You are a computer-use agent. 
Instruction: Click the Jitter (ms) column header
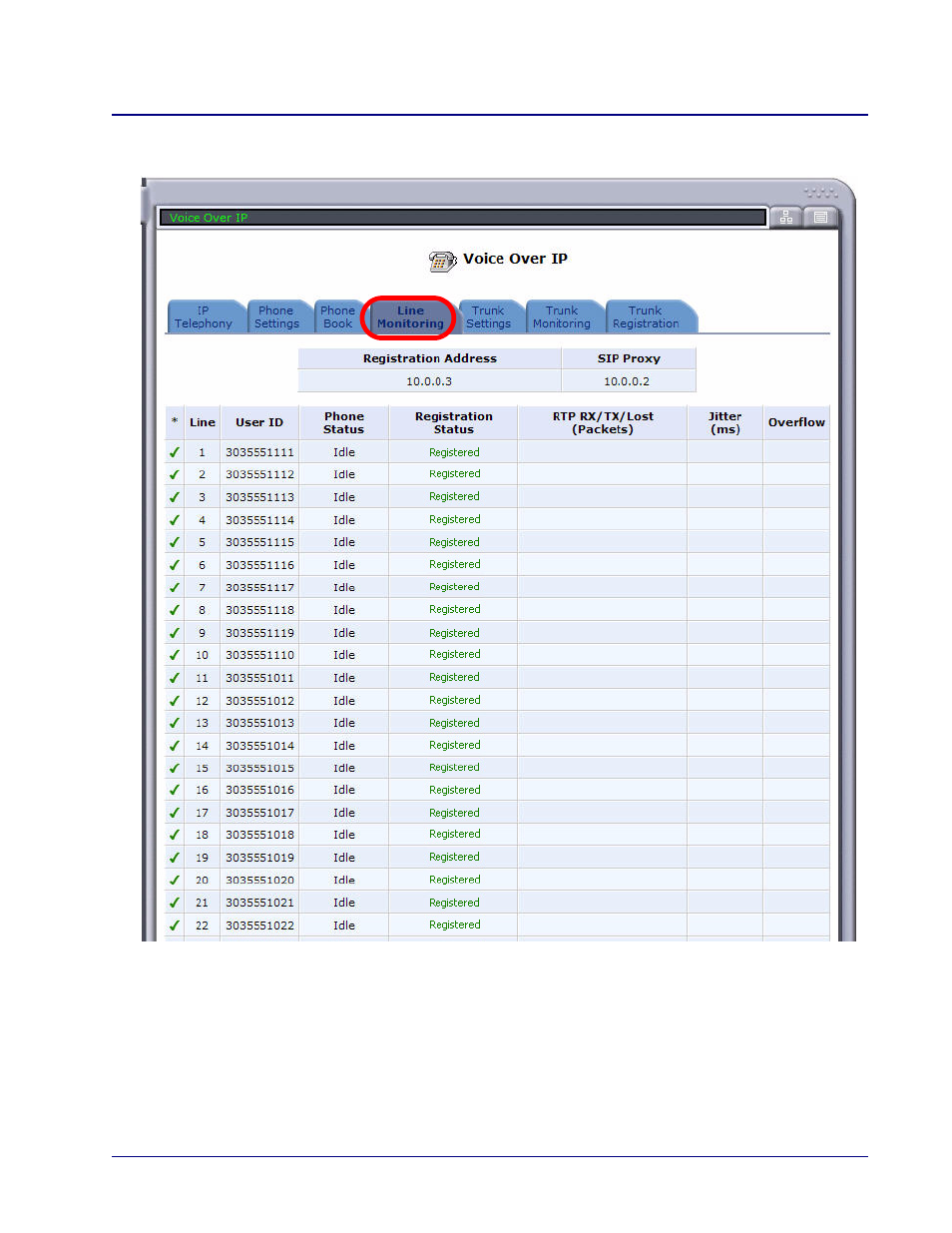pos(725,422)
